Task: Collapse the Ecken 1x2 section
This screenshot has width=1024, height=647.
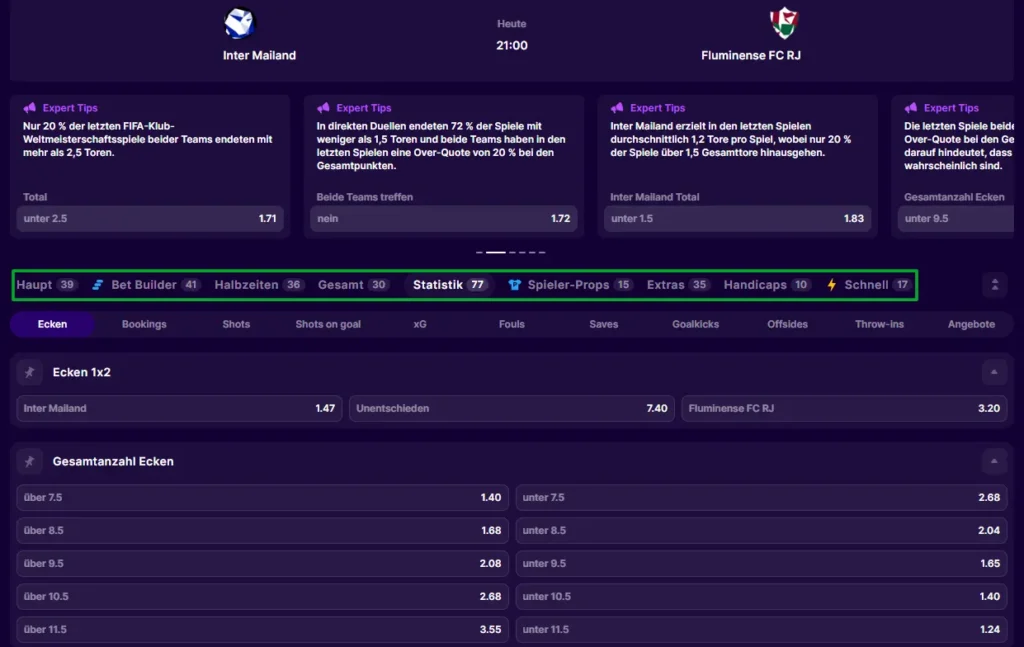Action: (x=994, y=372)
